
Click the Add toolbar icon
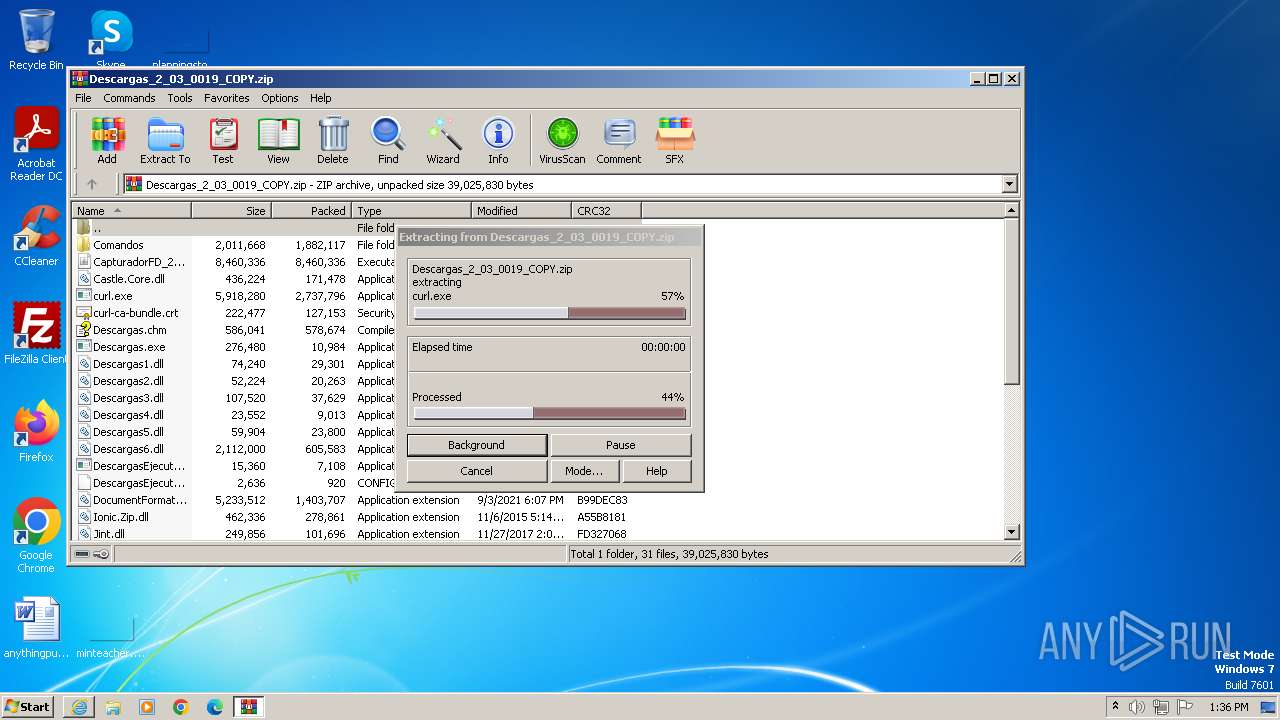point(107,141)
